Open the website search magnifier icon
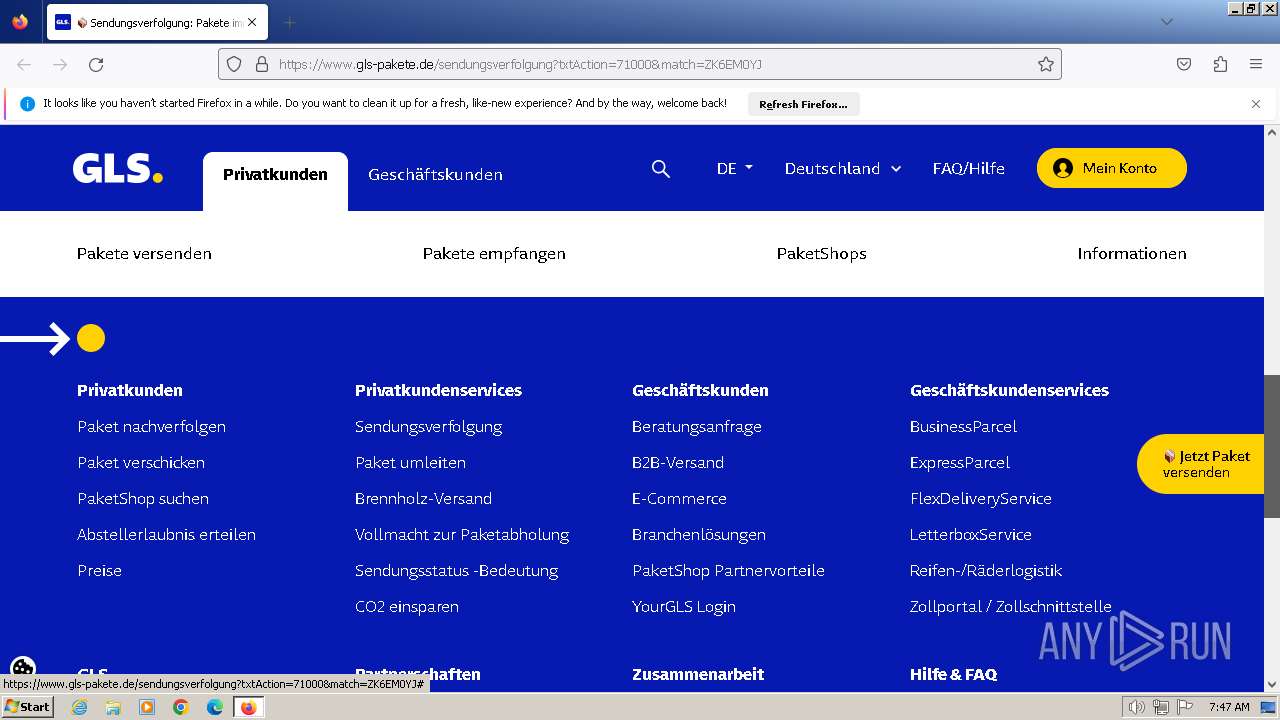Screen dimensions: 1280x720 pyautogui.click(x=661, y=169)
